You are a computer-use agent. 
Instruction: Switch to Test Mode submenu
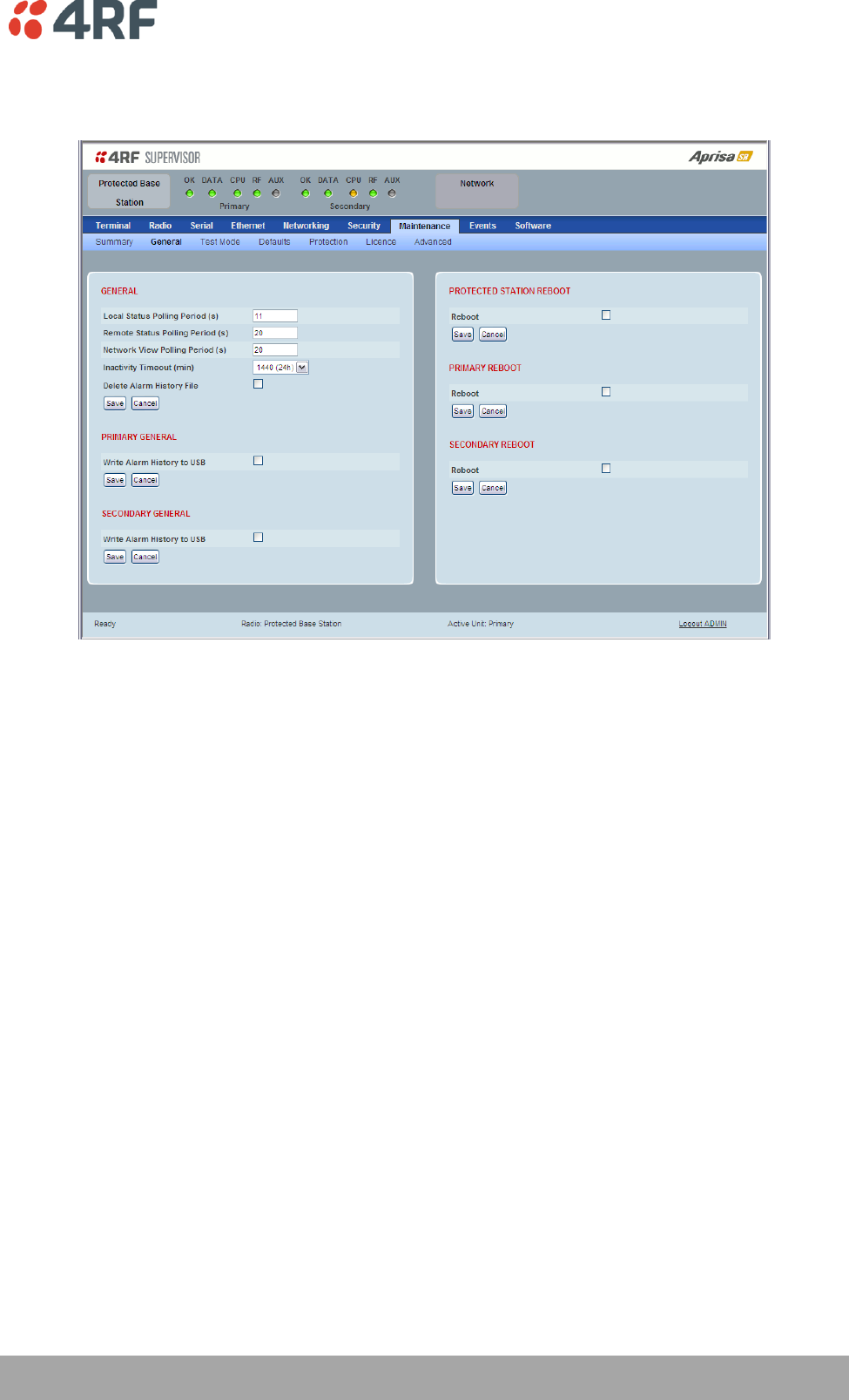point(220,242)
